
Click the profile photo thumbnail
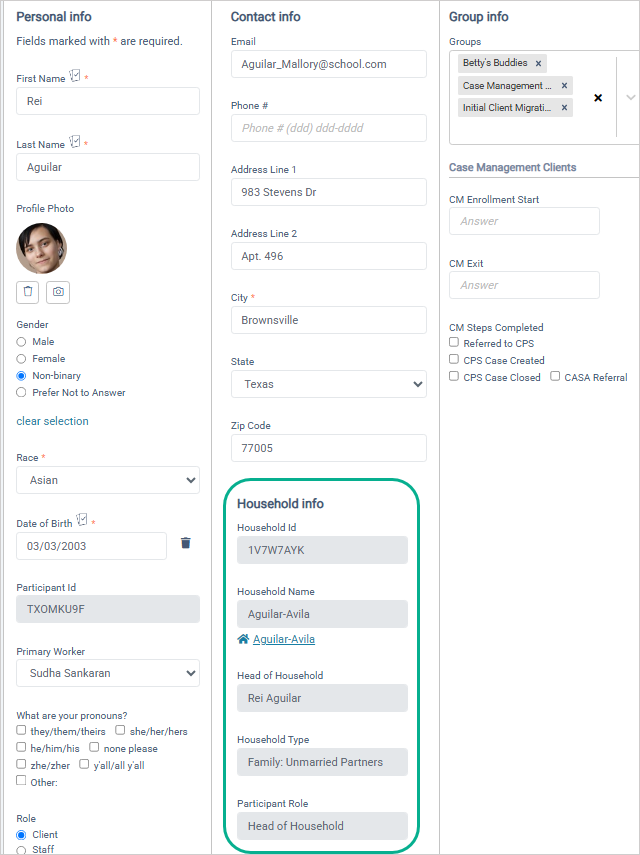(x=42, y=248)
